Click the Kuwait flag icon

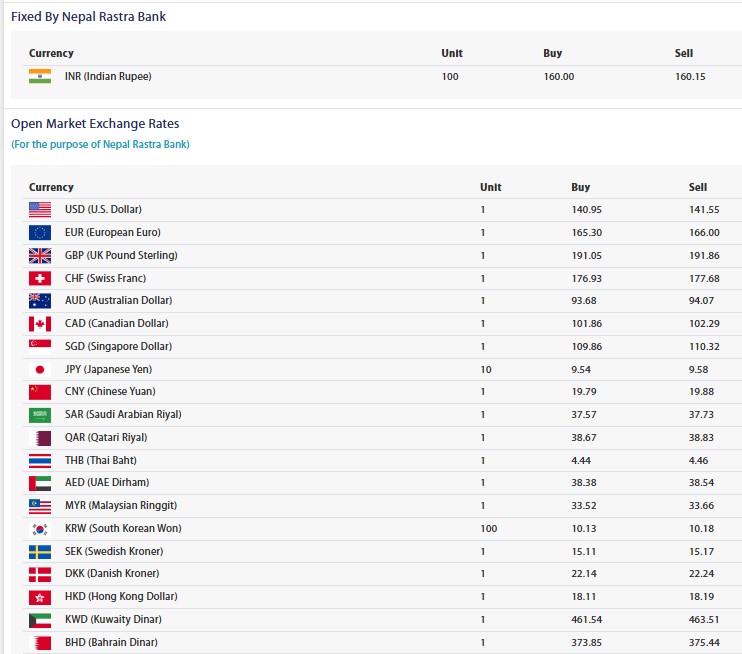click(40, 620)
